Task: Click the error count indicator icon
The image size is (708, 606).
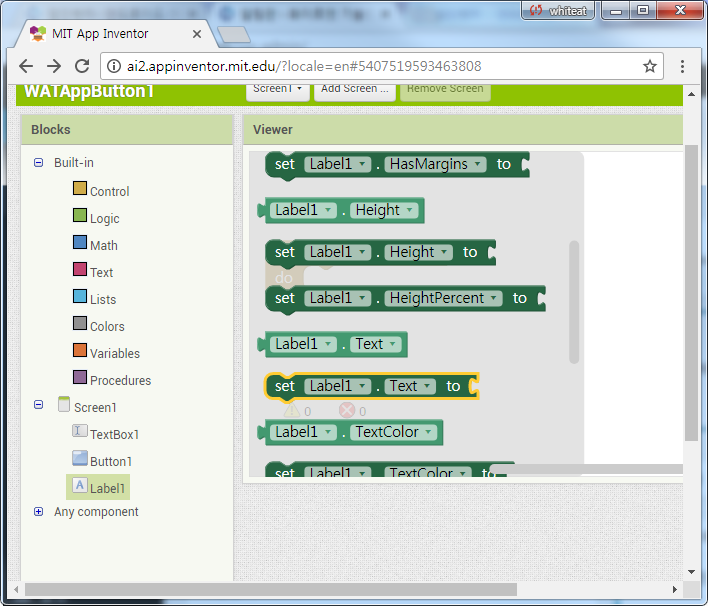Action: coord(347,410)
